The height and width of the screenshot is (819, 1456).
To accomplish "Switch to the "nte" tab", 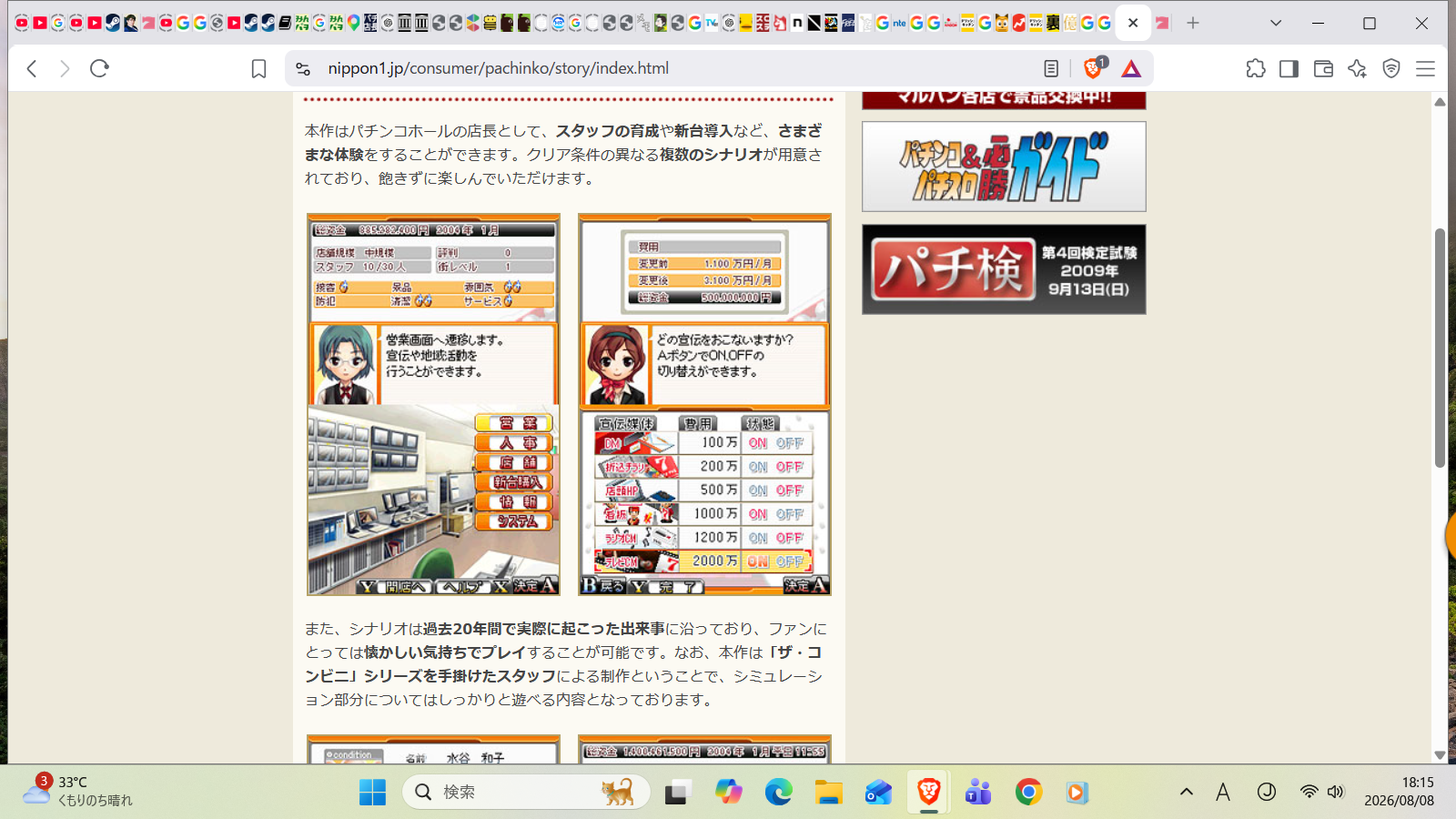I will pos(899,23).
